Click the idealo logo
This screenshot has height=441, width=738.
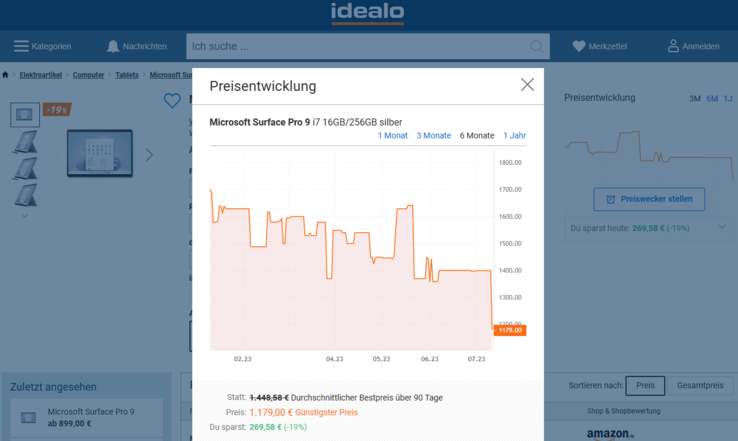pos(368,13)
